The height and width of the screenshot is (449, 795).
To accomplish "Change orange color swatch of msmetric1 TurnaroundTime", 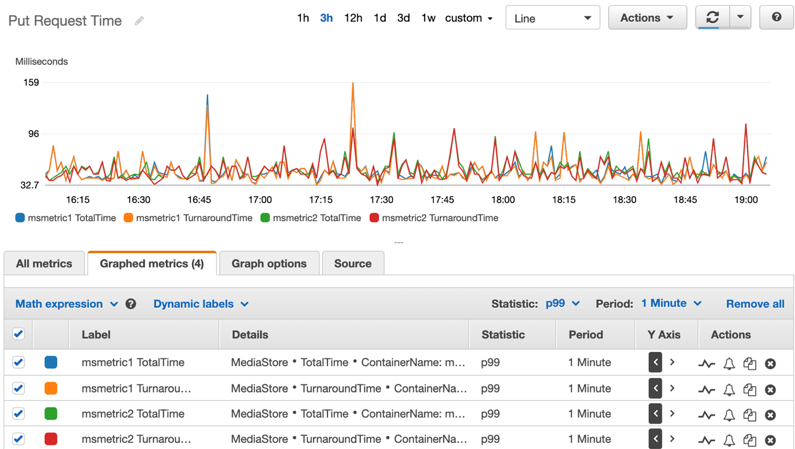I will point(51,388).
